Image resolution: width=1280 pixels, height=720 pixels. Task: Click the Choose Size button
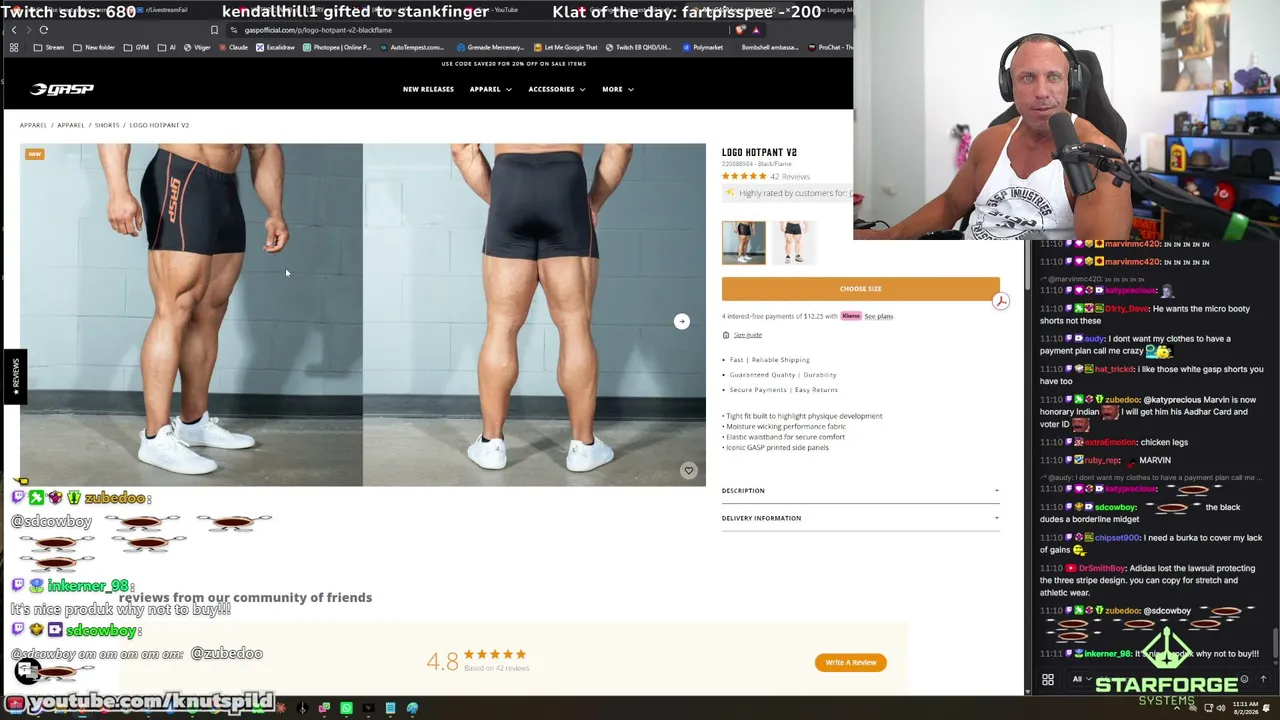pos(860,289)
